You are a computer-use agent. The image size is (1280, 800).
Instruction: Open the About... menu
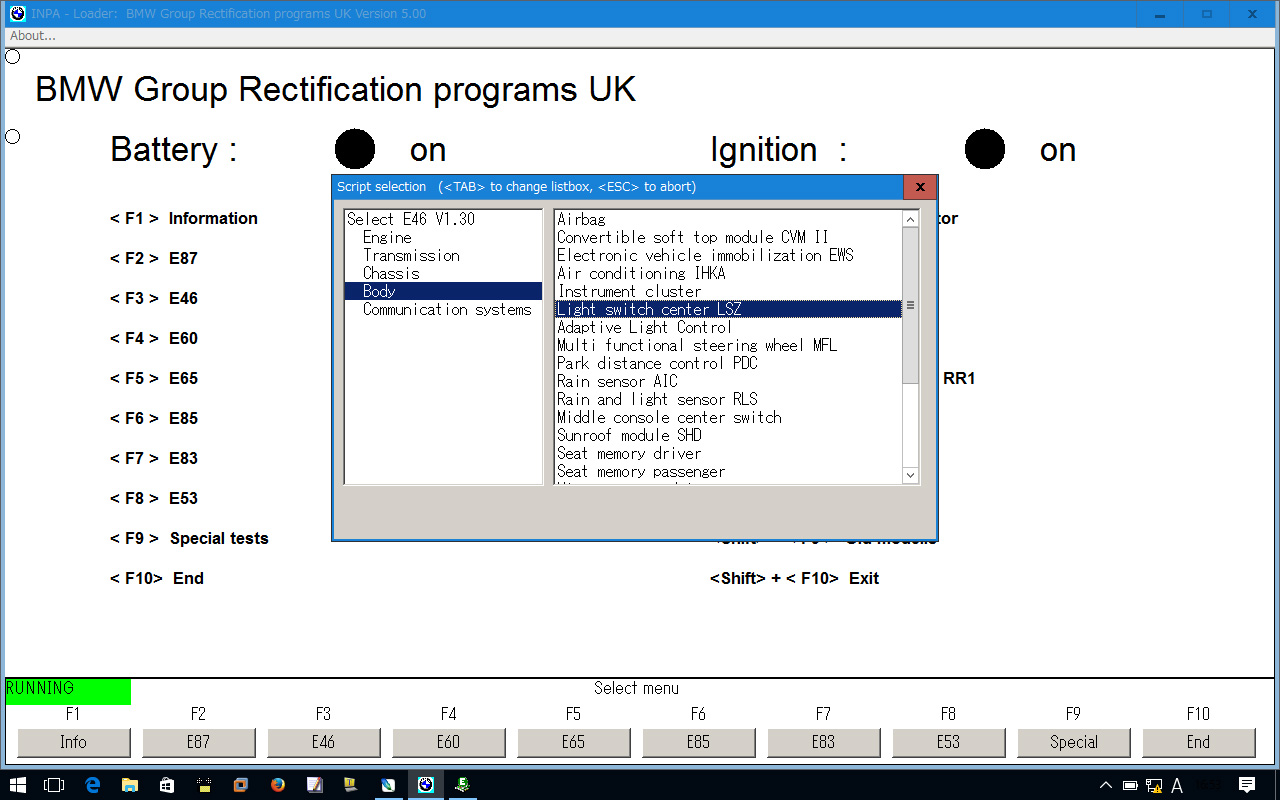32,35
